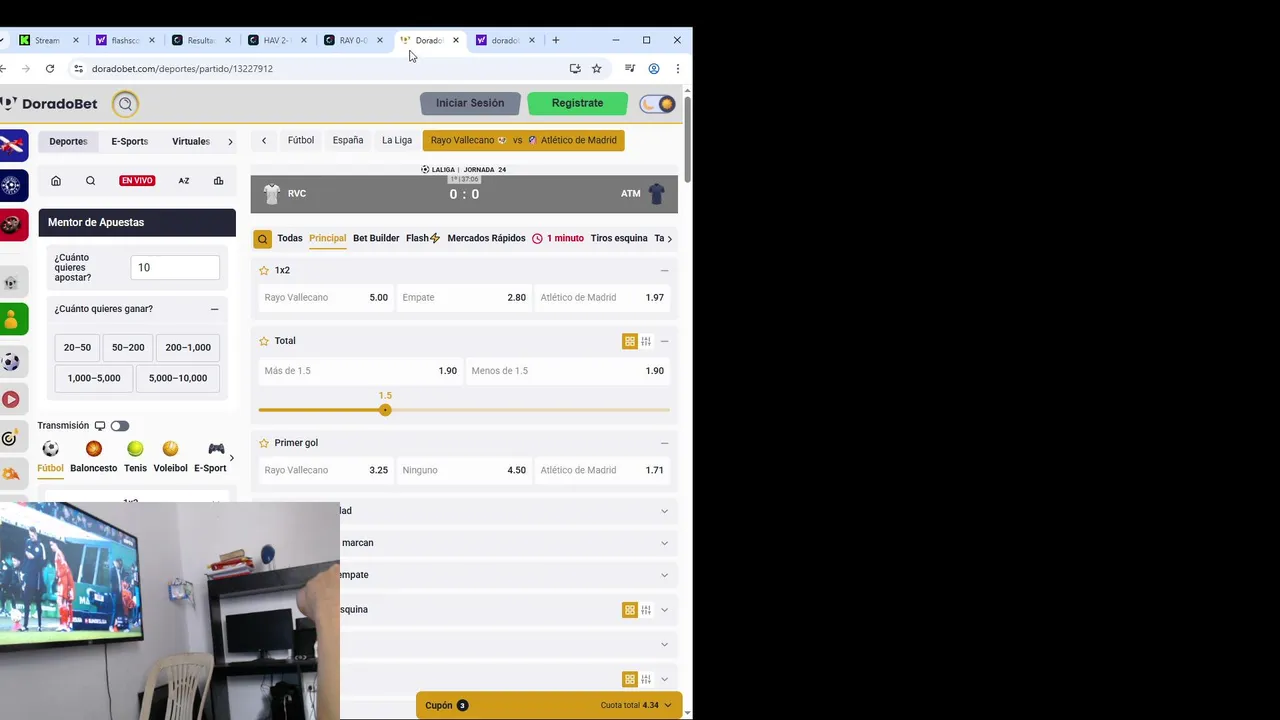1280x720 pixels.
Task: Favorite the 1x2 market star
Action: 264,270
